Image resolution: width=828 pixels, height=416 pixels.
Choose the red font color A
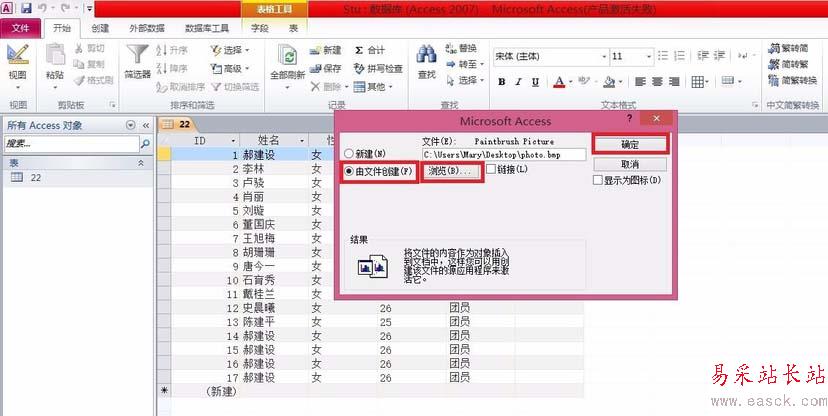point(559,82)
